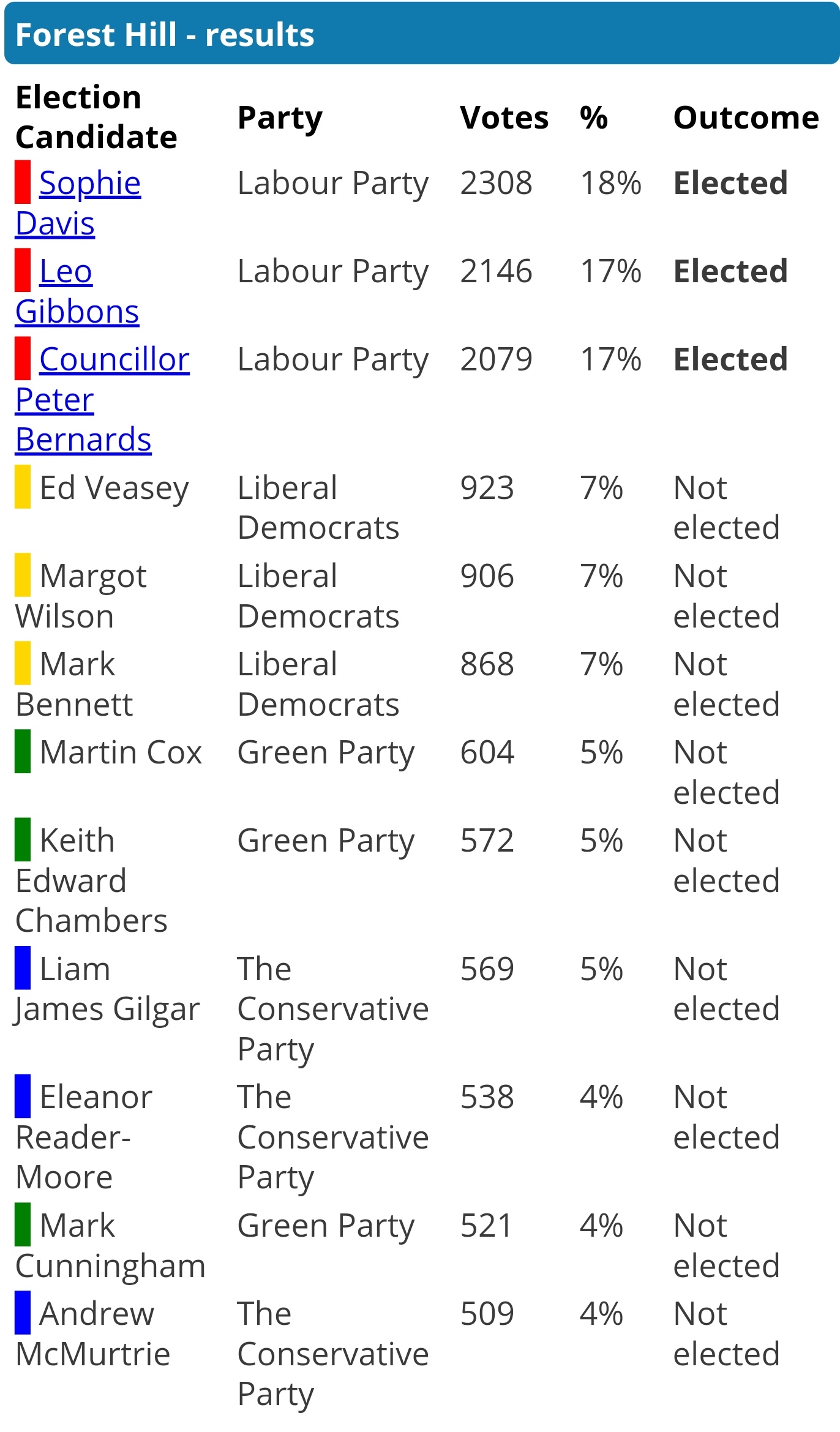Click red party bar beside Sophie Davis
This screenshot has height=1432, width=840.
click(x=23, y=182)
